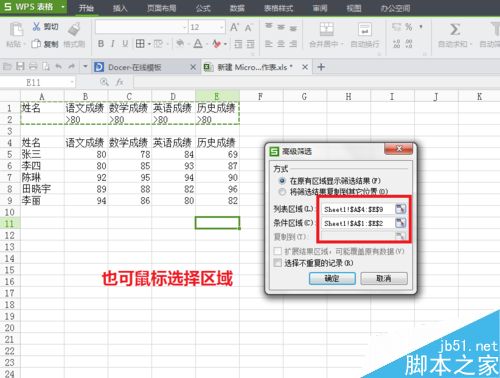Click the Merge and Center (合并居中) icon
500x378 pixels.
click(327, 29)
